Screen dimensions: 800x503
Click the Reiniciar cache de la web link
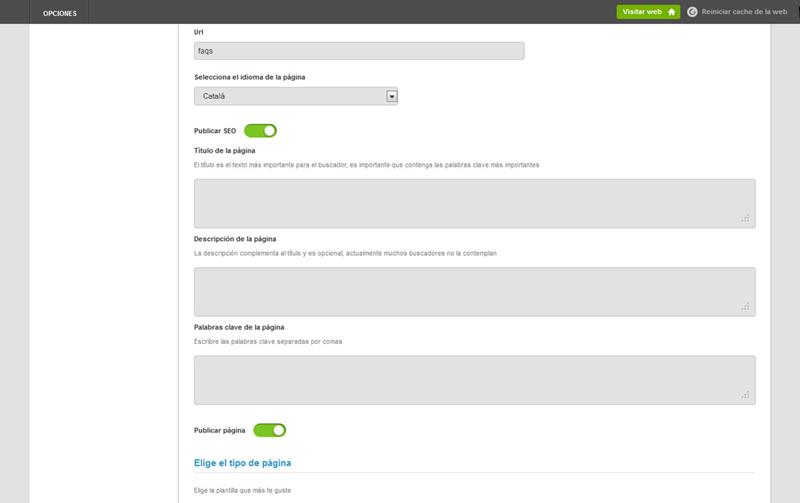[747, 12]
